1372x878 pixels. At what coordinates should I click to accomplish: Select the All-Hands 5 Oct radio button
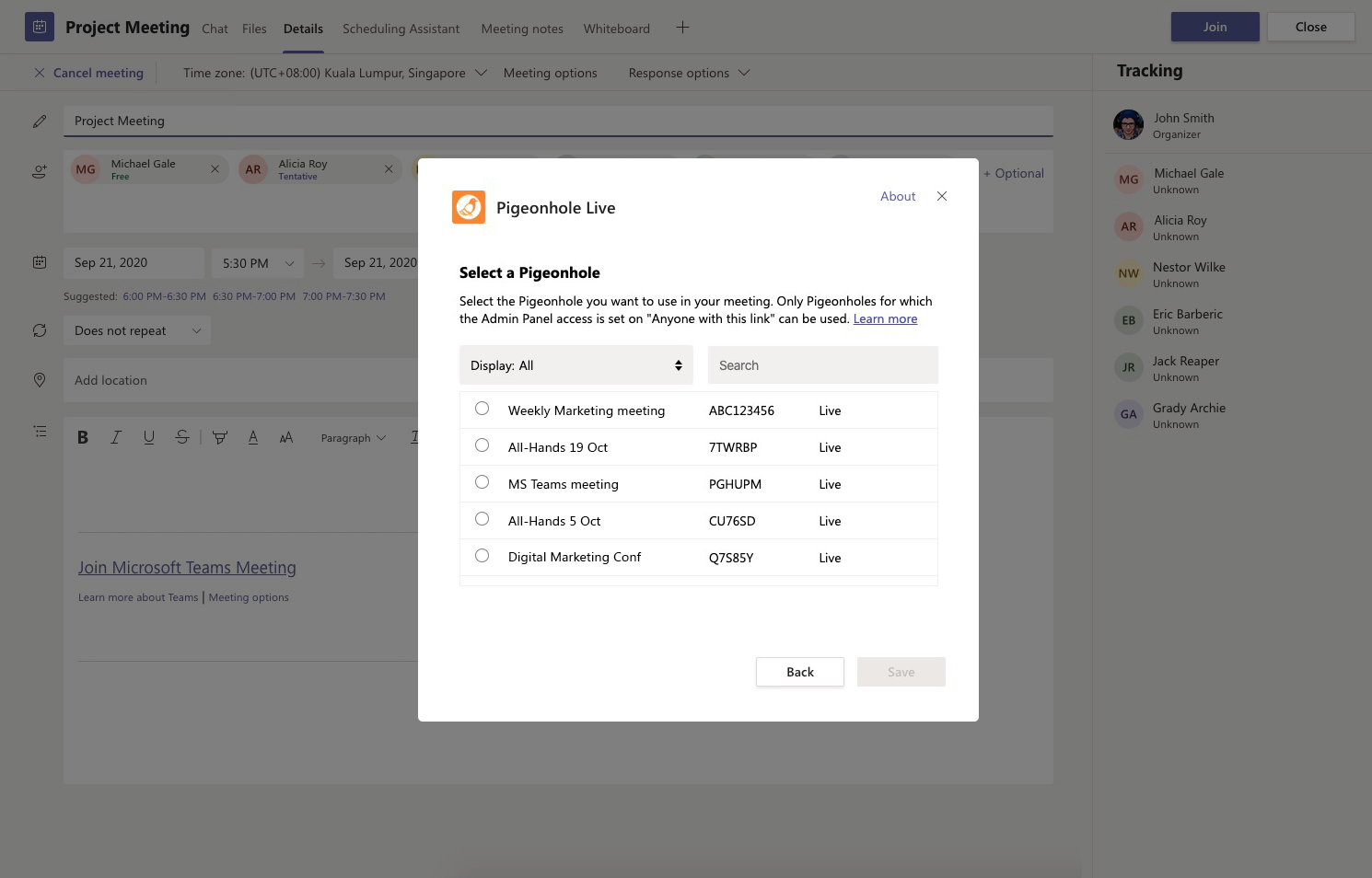coord(482,519)
